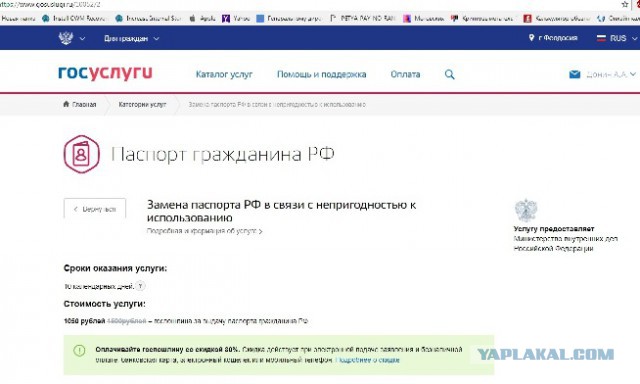Click the green info icon in the discount notice
This screenshot has width=640, height=384.
point(79,350)
